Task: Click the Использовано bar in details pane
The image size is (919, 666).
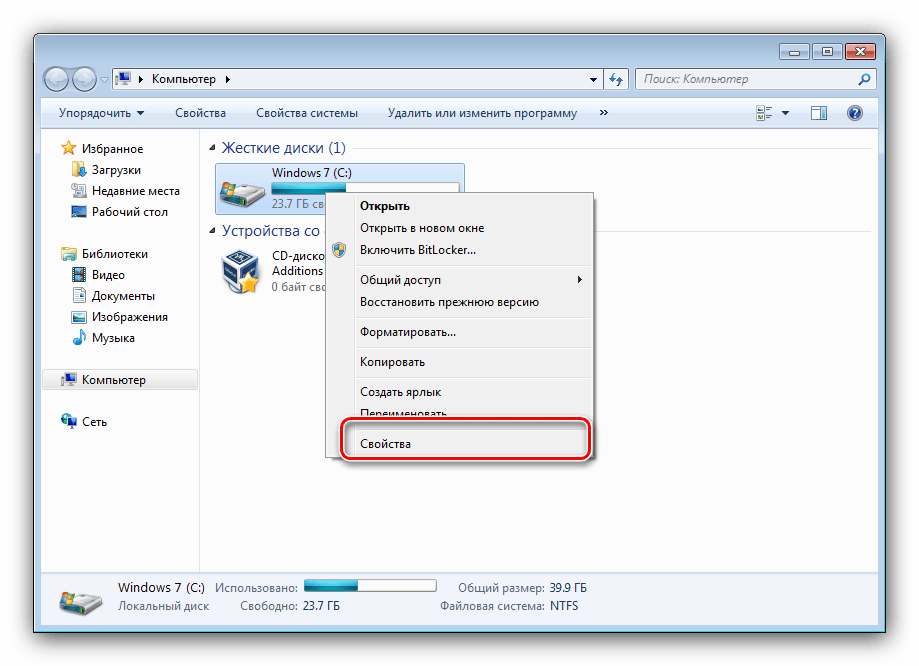Action: (370, 586)
